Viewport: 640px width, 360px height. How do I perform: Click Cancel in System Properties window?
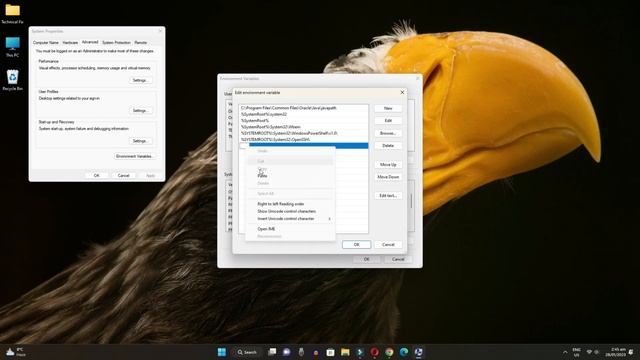[x=123, y=176]
